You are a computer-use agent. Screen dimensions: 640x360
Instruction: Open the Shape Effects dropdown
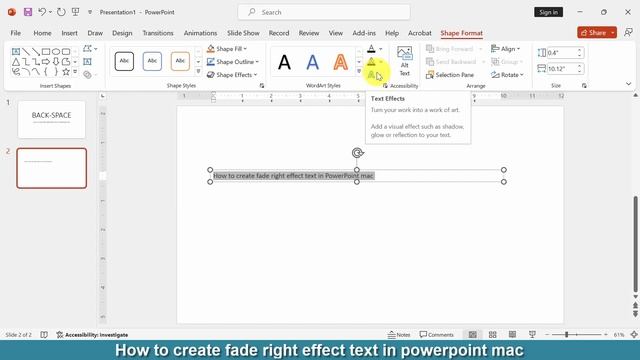pos(232,75)
